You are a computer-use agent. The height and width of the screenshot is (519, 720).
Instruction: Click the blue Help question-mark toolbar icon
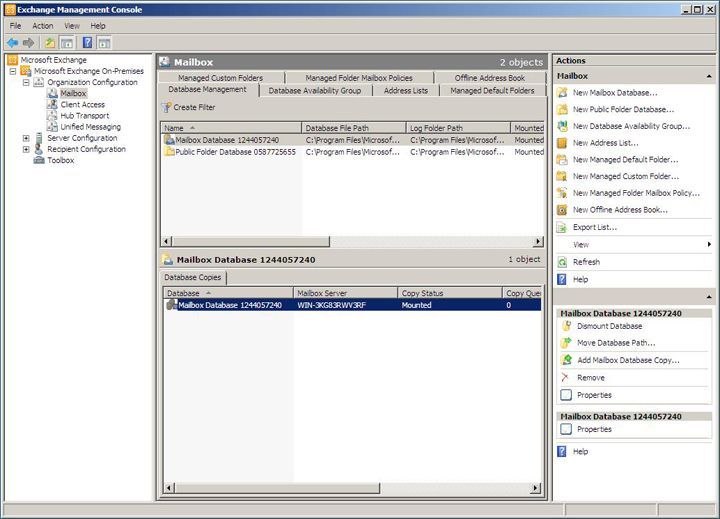click(87, 43)
